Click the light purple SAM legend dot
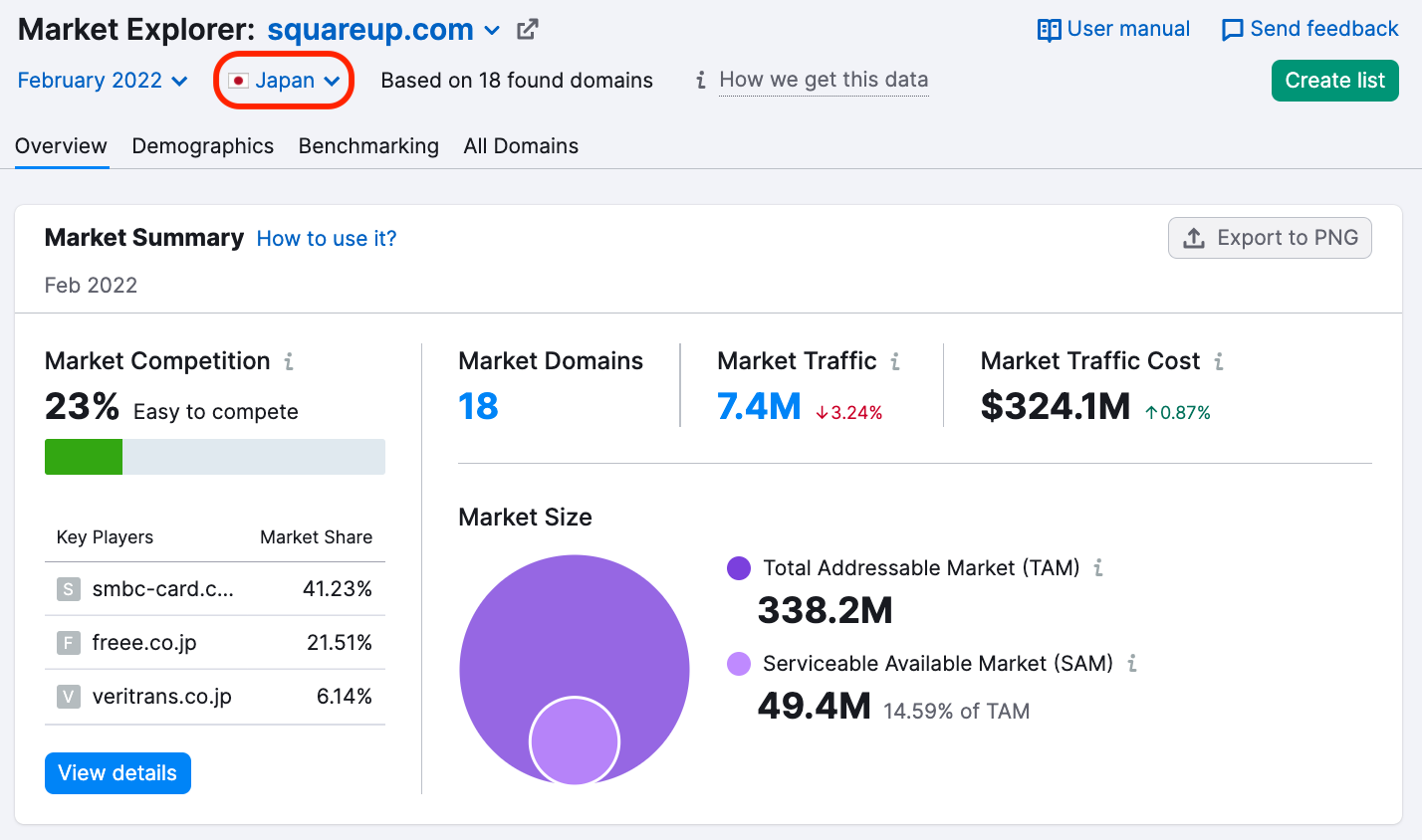Screen dimensions: 1422x840 [739, 664]
